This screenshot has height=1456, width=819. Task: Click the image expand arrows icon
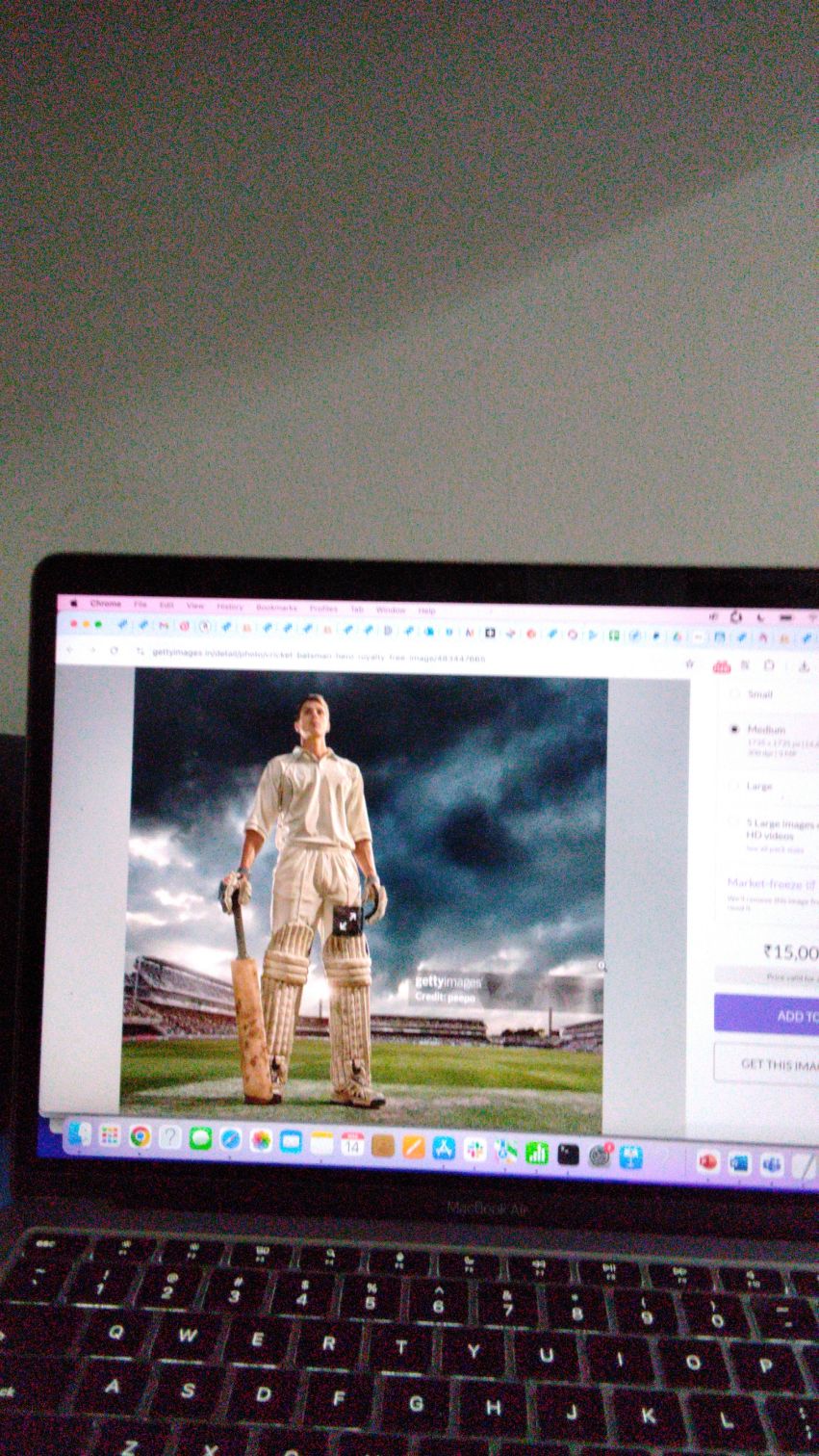347,920
